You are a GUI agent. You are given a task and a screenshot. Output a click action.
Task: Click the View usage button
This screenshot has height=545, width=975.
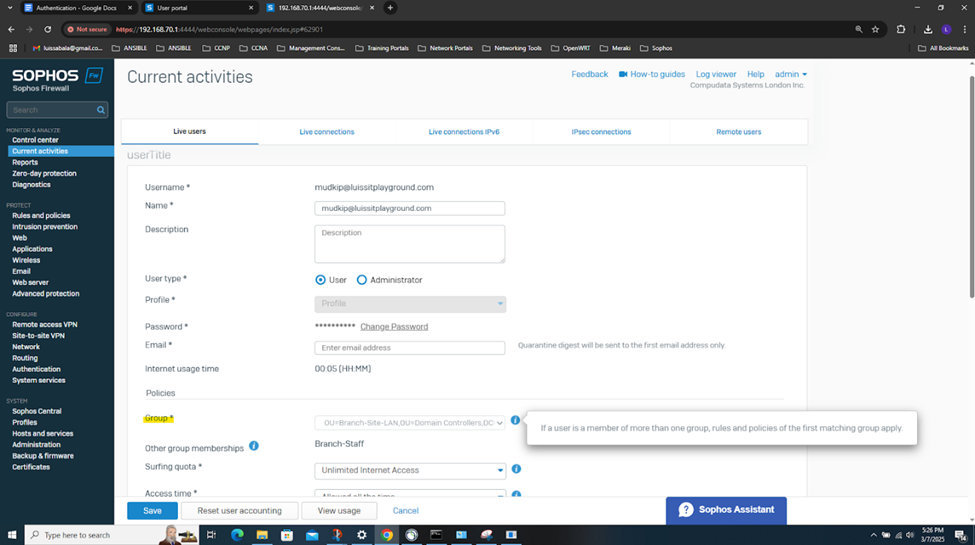(x=339, y=511)
